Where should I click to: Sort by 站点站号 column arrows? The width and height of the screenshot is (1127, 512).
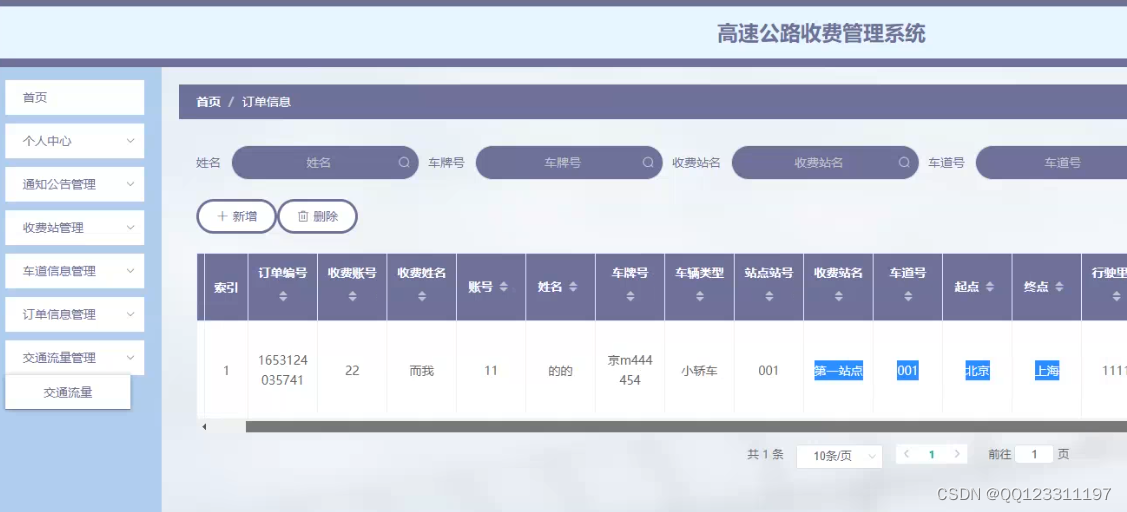click(769, 296)
